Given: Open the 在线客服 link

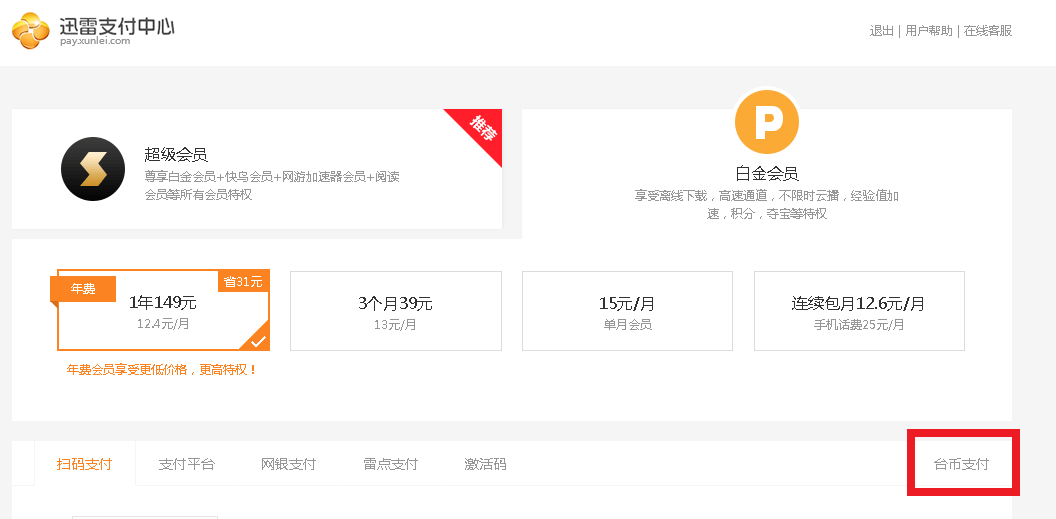Looking at the screenshot, I should [988, 31].
